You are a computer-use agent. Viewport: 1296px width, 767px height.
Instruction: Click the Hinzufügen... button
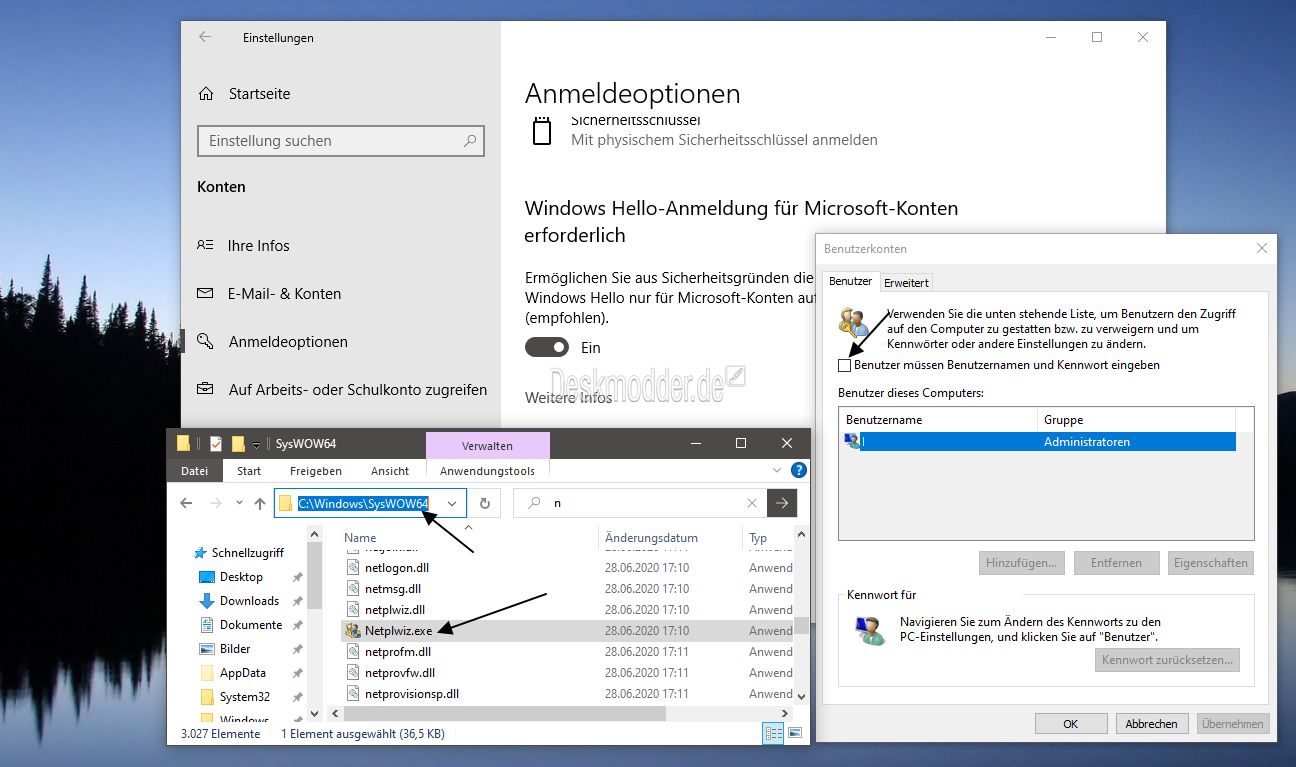coord(1021,563)
